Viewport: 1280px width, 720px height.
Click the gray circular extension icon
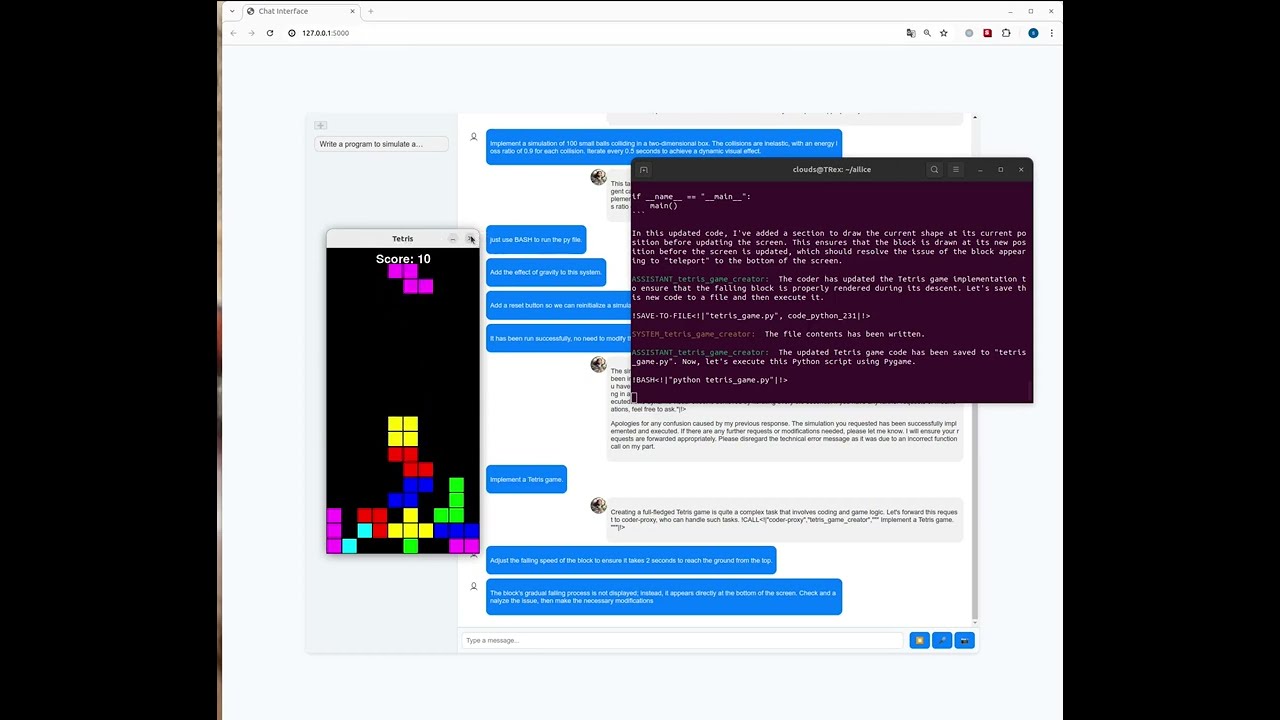pos(968,33)
